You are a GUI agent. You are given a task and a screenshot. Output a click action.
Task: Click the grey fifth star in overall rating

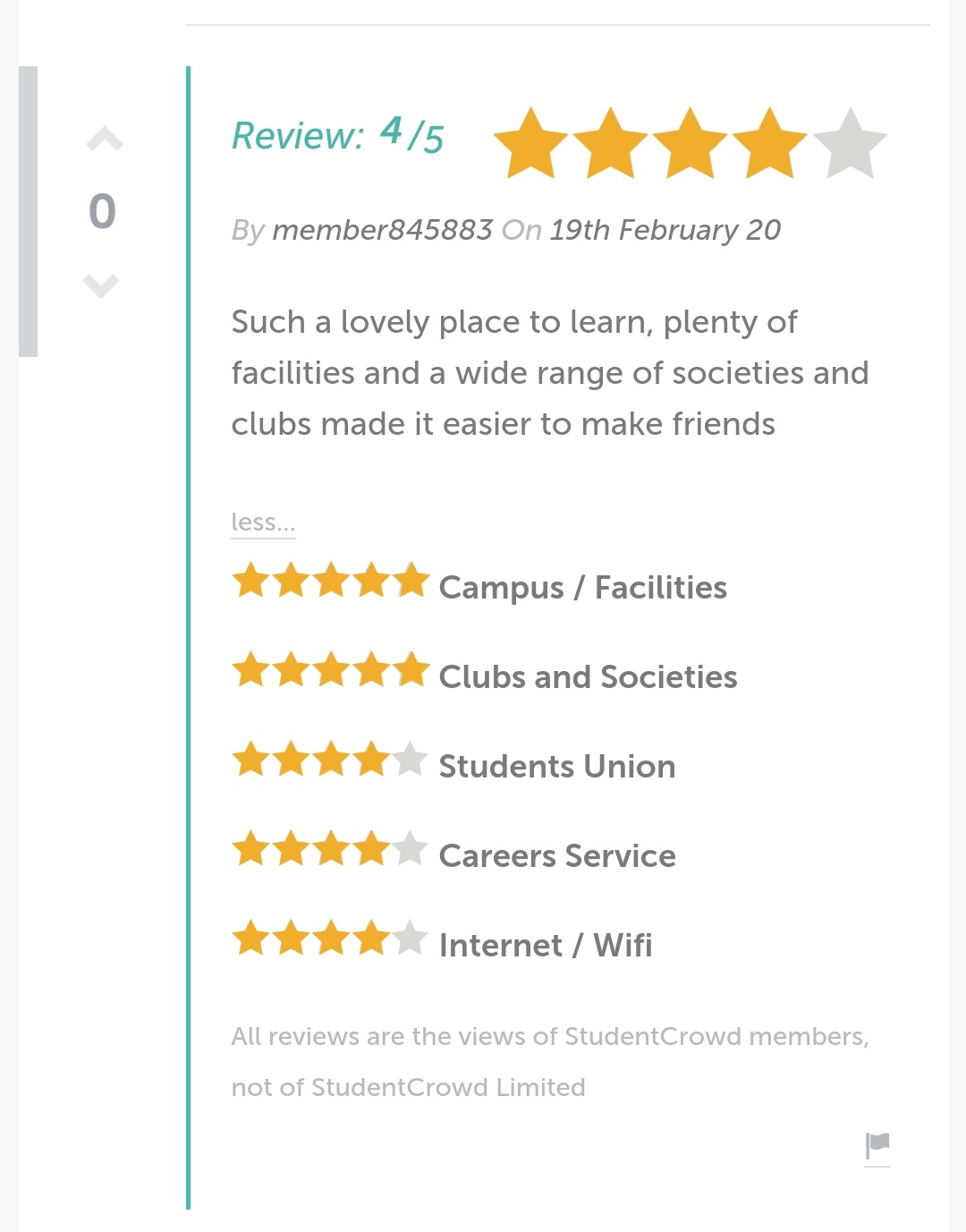point(850,144)
